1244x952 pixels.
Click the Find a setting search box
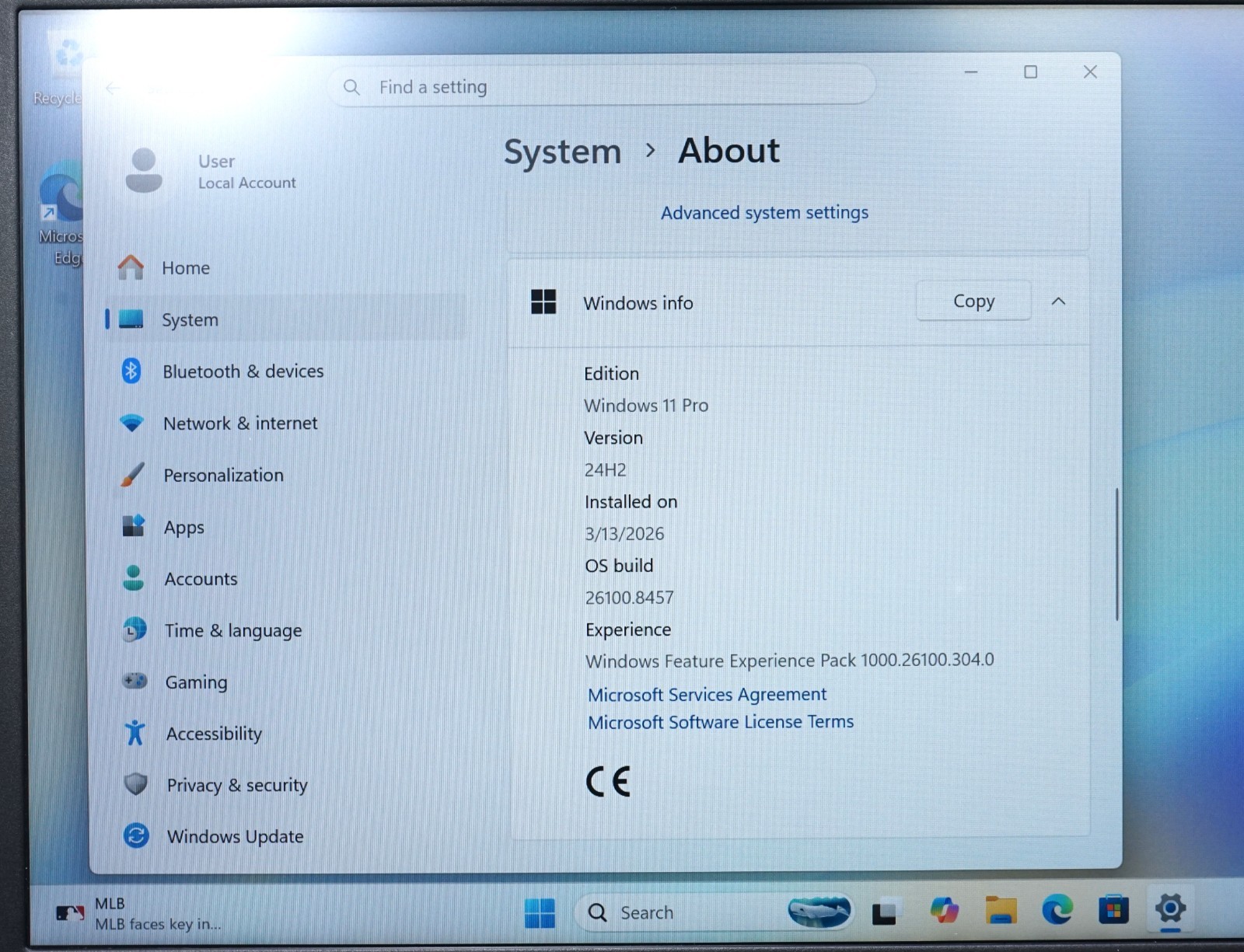coord(601,86)
